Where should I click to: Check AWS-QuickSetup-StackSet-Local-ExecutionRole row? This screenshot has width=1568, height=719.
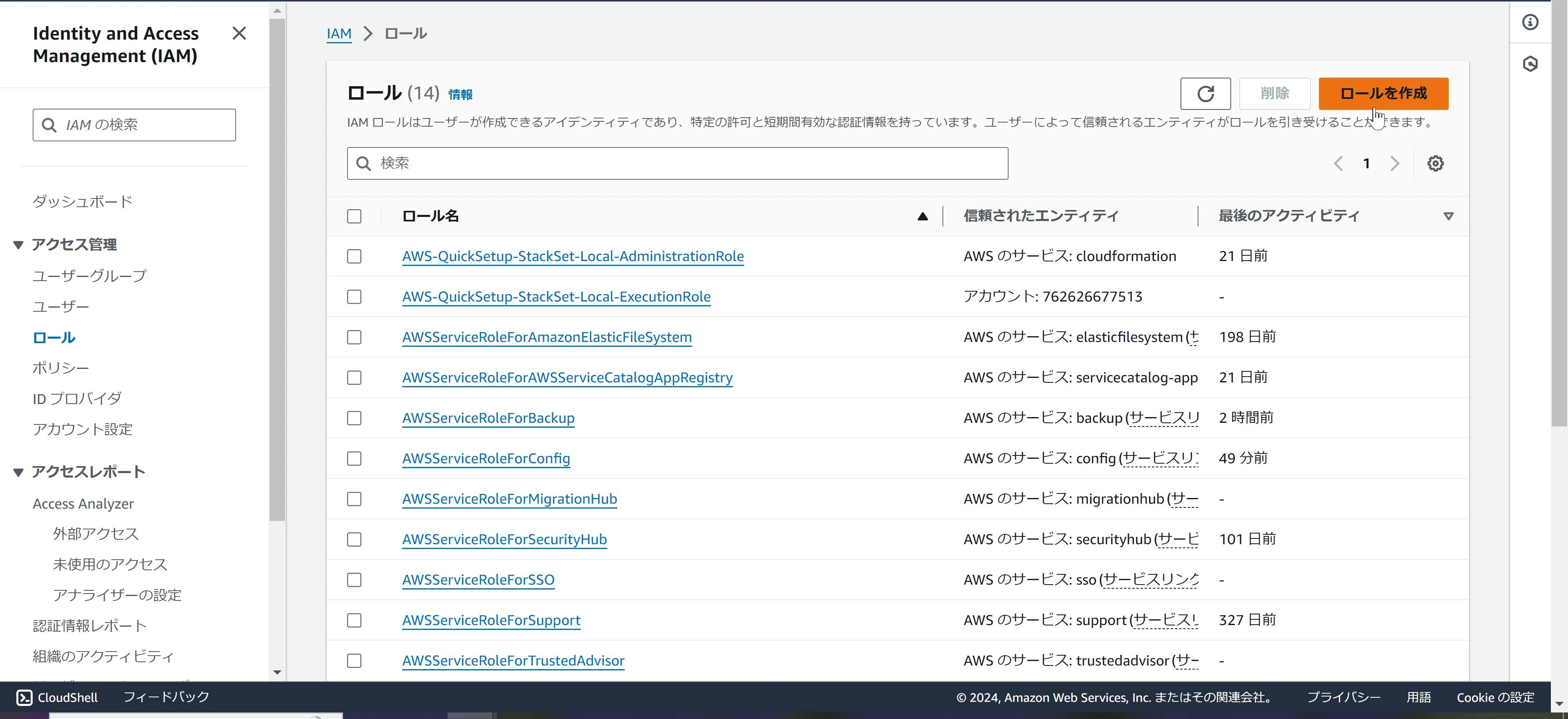point(354,297)
